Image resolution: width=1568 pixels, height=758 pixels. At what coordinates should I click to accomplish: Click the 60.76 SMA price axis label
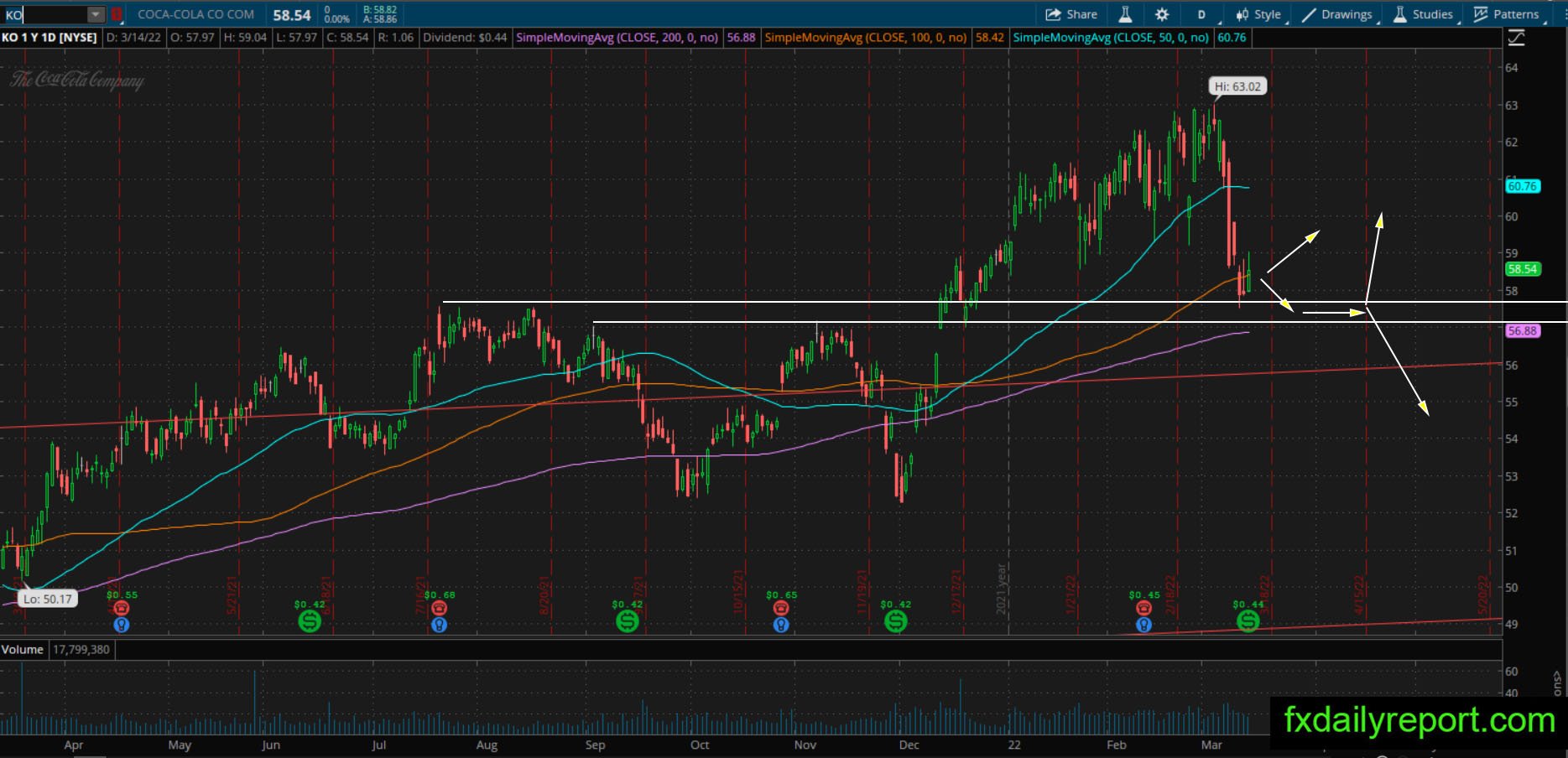1522,186
